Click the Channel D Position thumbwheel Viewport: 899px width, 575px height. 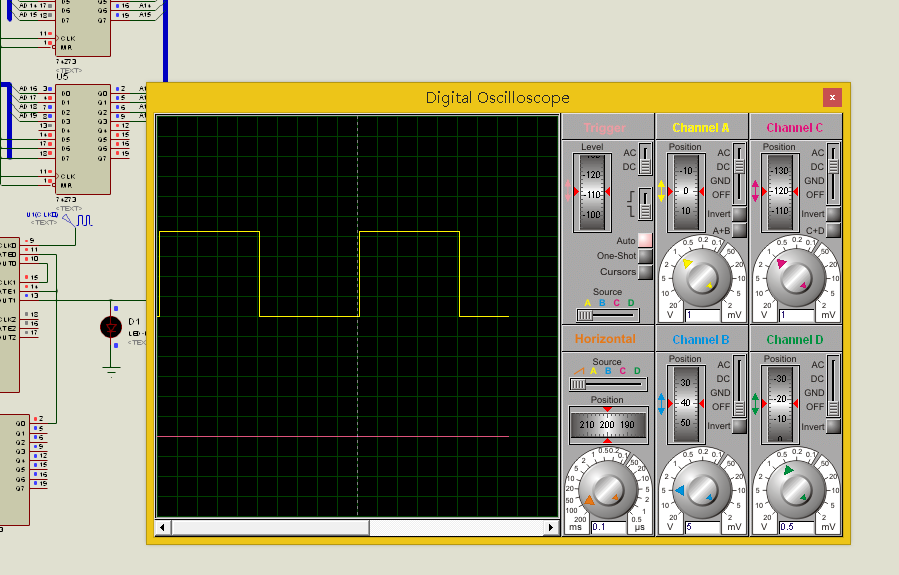(780, 404)
